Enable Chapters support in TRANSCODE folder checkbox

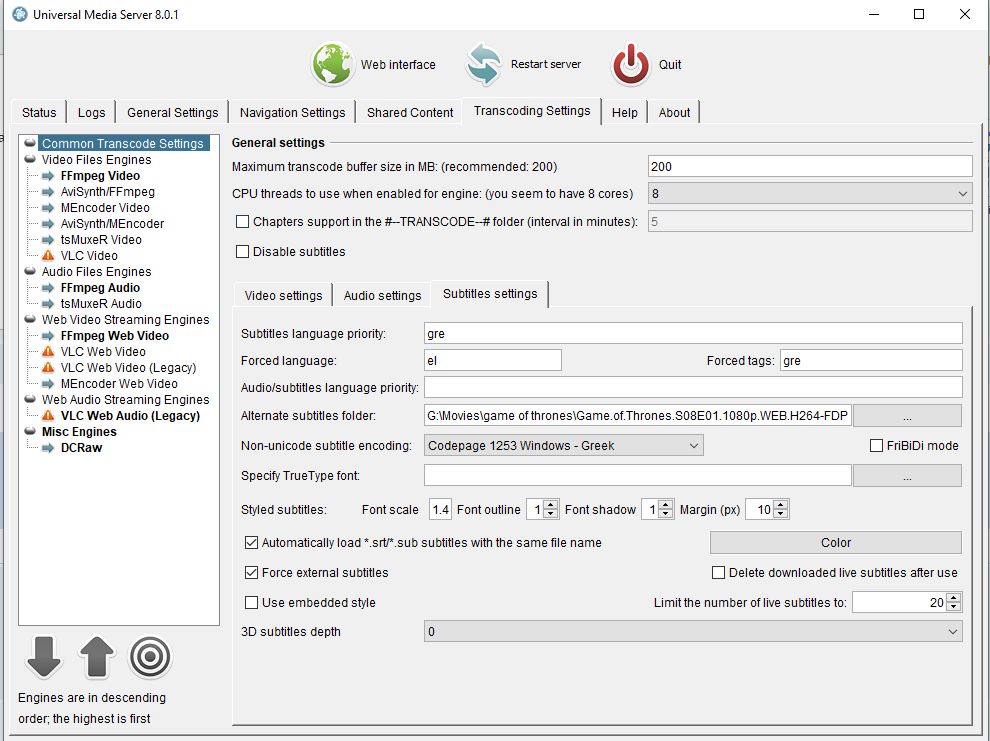pos(242,222)
